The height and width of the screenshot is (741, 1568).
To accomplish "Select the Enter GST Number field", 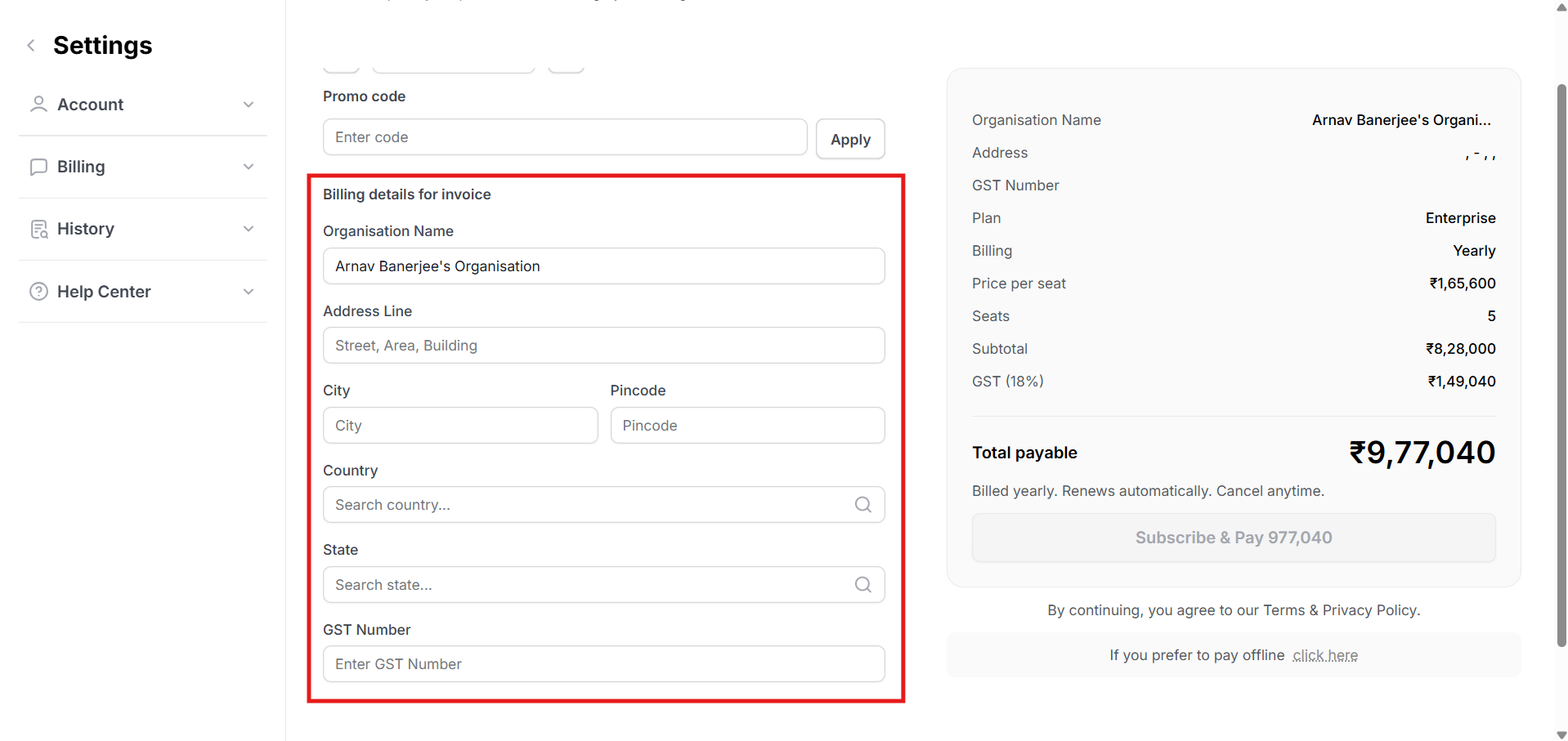I will pyautogui.click(x=603, y=664).
